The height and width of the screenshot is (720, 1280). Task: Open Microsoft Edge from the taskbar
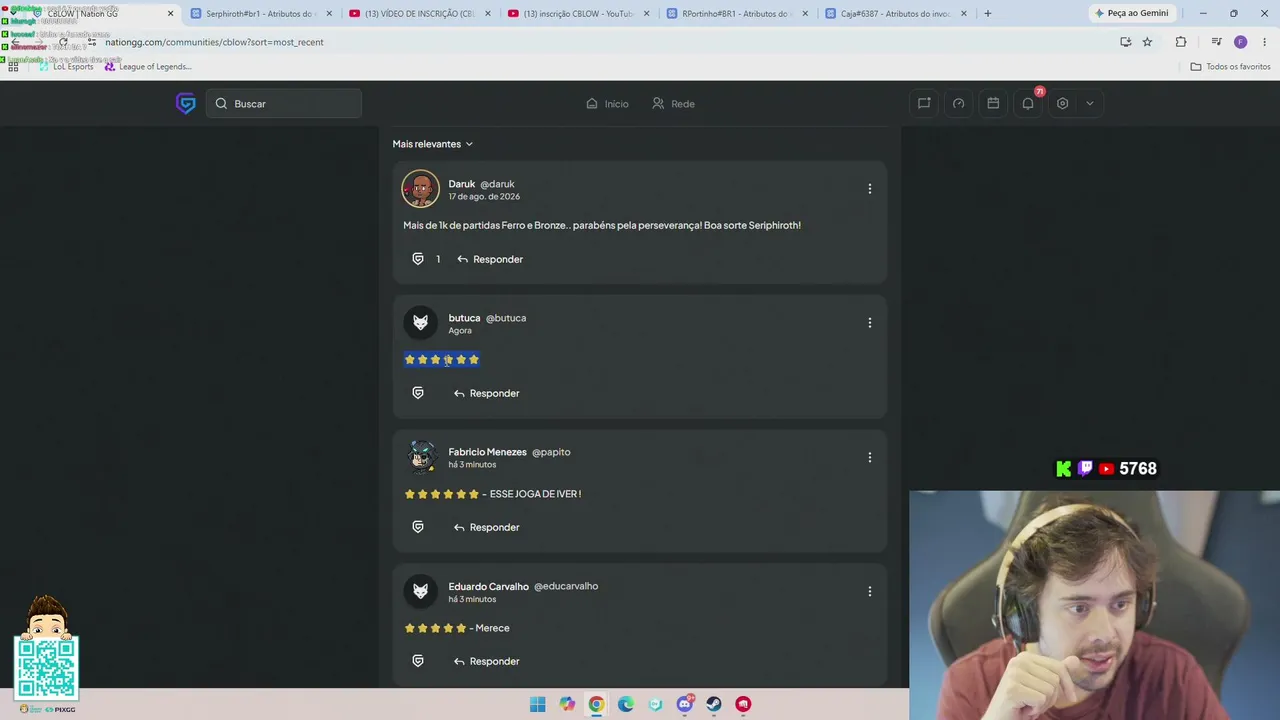click(x=626, y=704)
